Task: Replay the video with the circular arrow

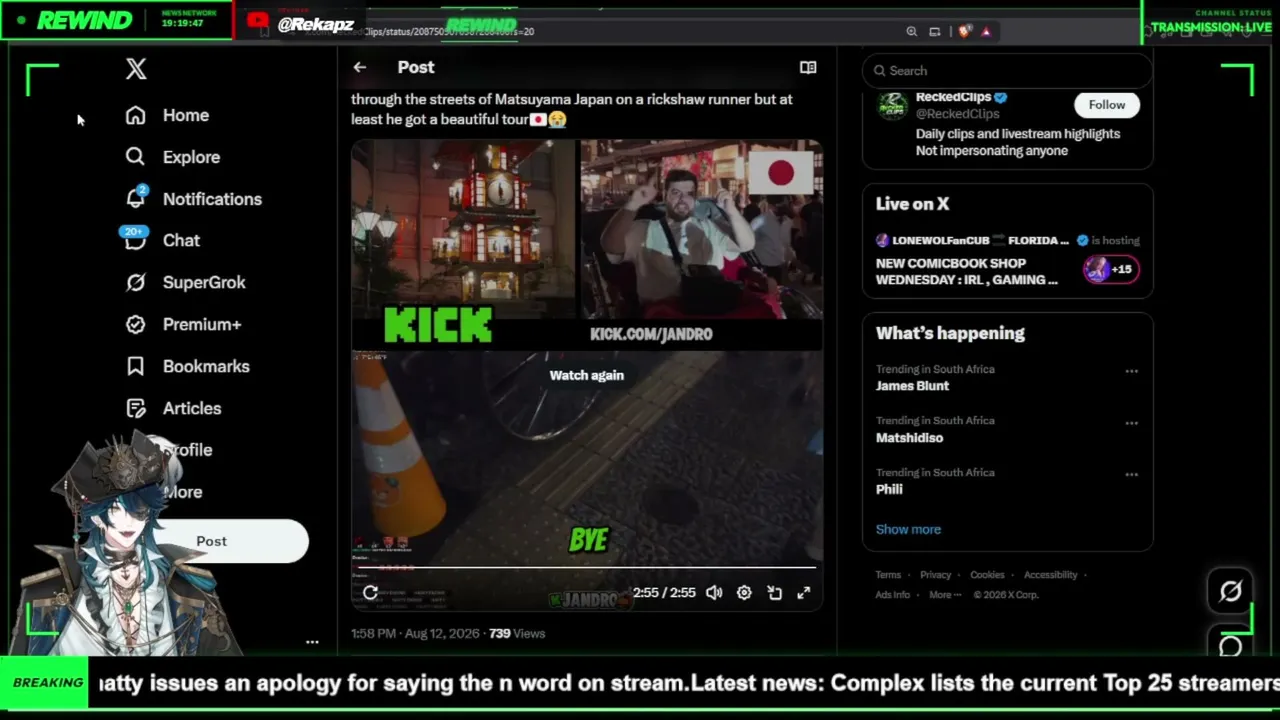Action: click(x=370, y=593)
